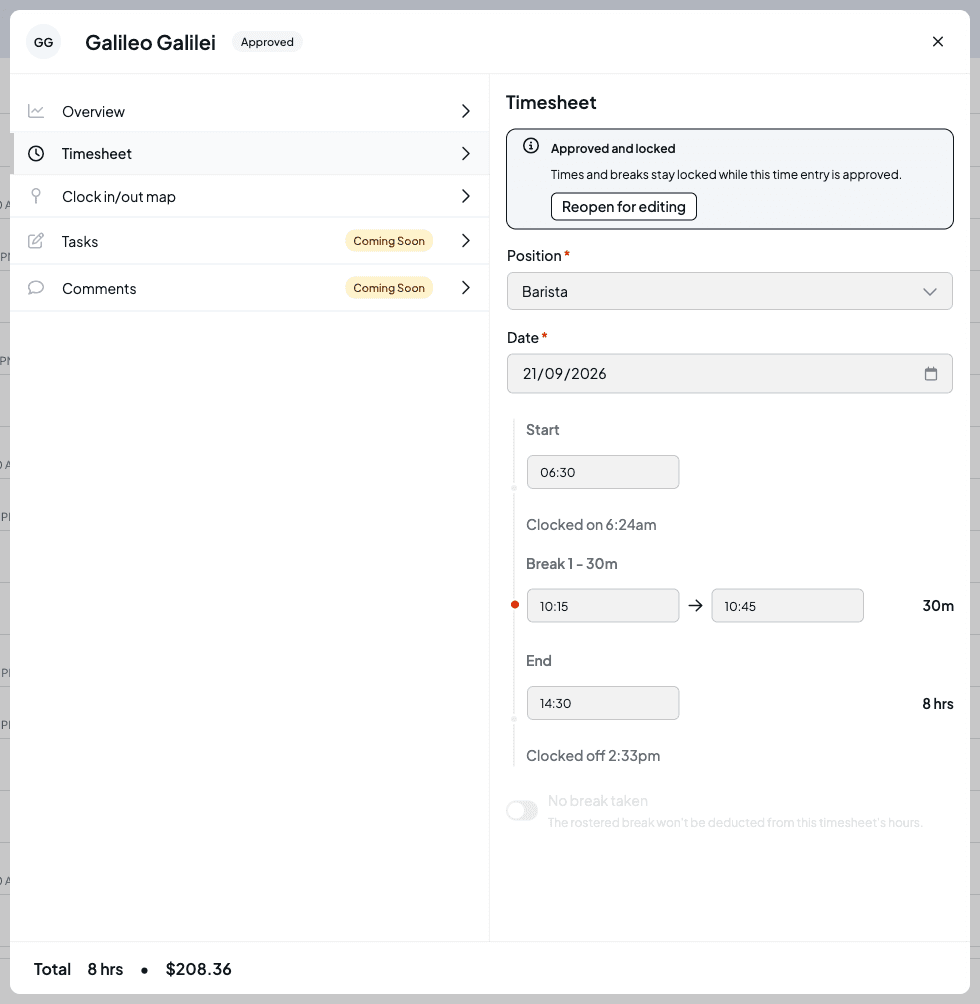
Task: Click the End time field 14:30
Action: coord(603,703)
